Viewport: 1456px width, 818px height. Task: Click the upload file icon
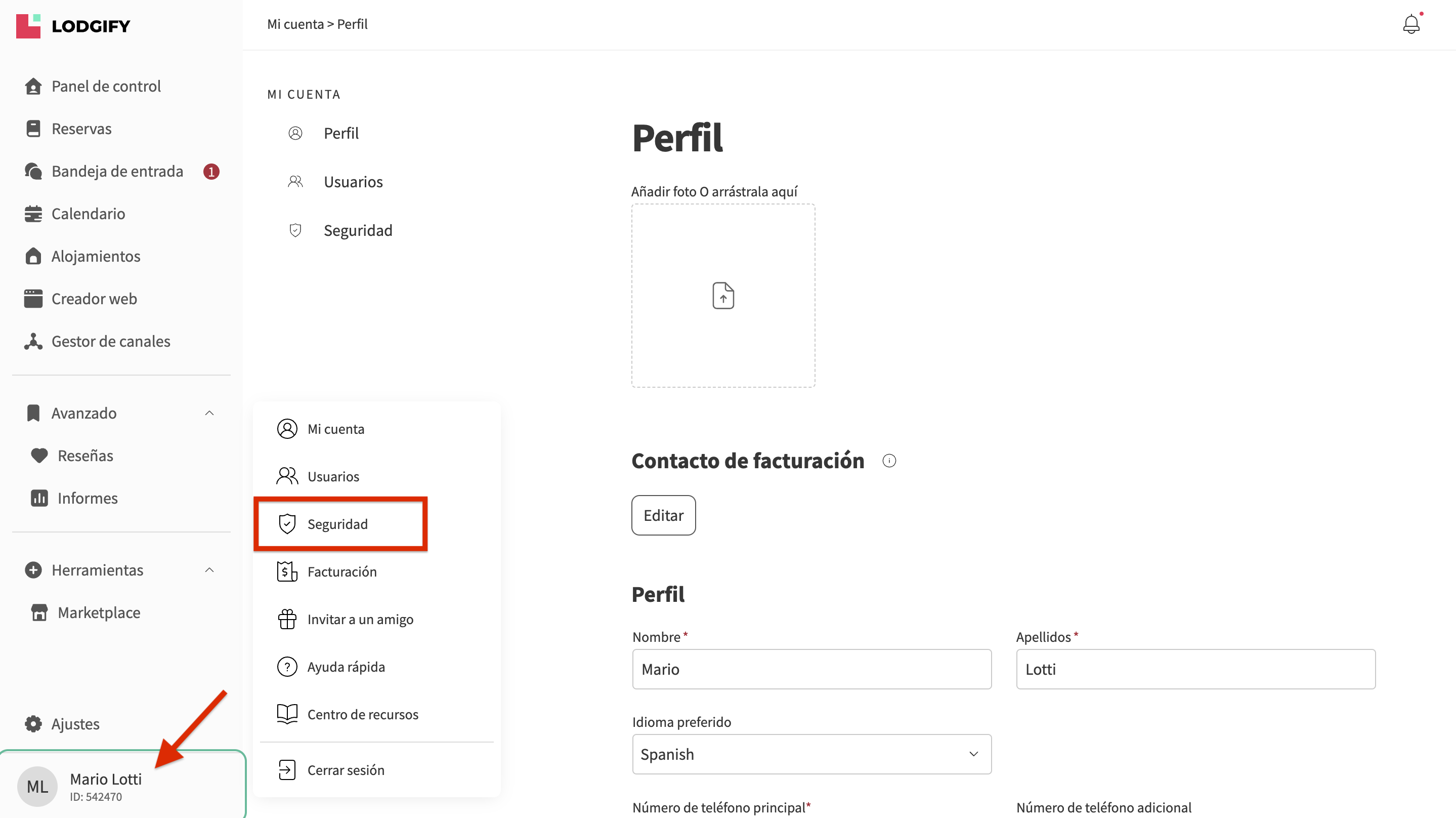click(x=723, y=295)
